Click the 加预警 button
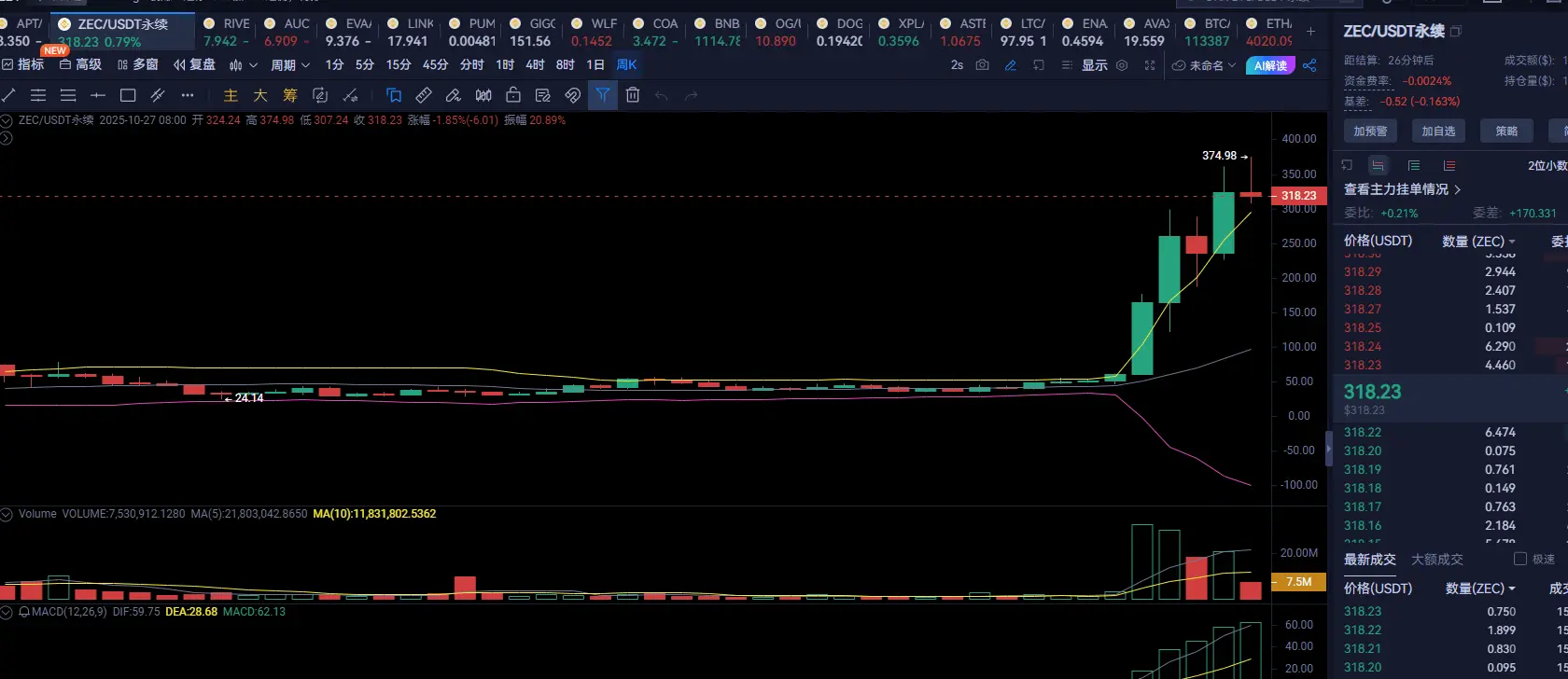 (x=1371, y=132)
